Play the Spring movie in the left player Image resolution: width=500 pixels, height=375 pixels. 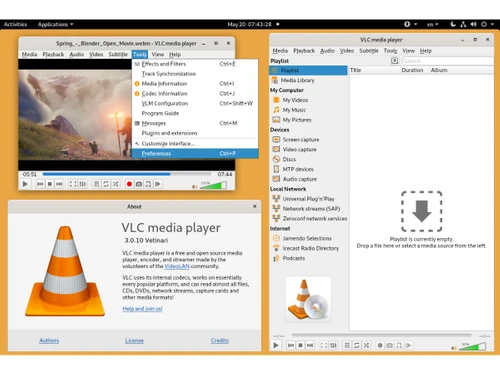coord(25,184)
